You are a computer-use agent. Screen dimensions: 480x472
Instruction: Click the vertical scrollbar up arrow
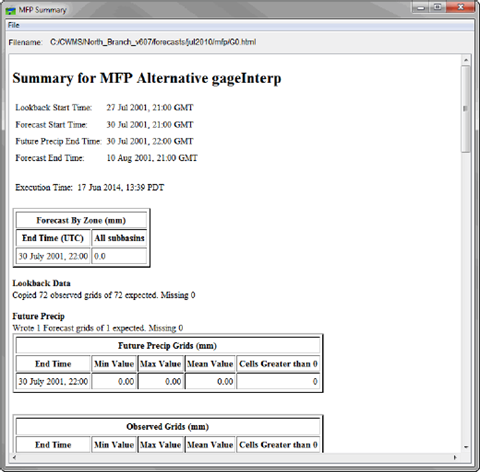(x=466, y=60)
